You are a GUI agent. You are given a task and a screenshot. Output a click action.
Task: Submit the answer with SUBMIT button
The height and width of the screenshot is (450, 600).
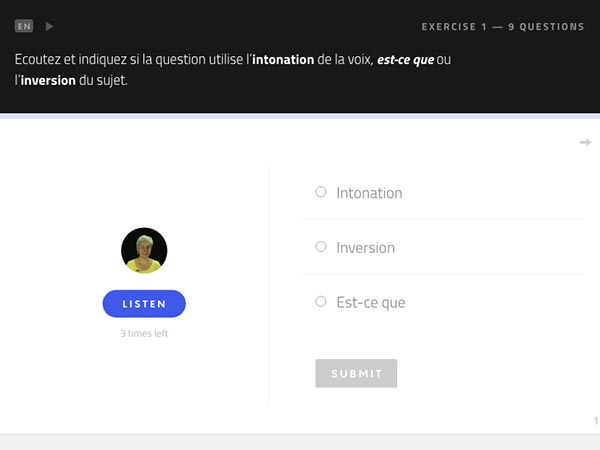tap(356, 373)
